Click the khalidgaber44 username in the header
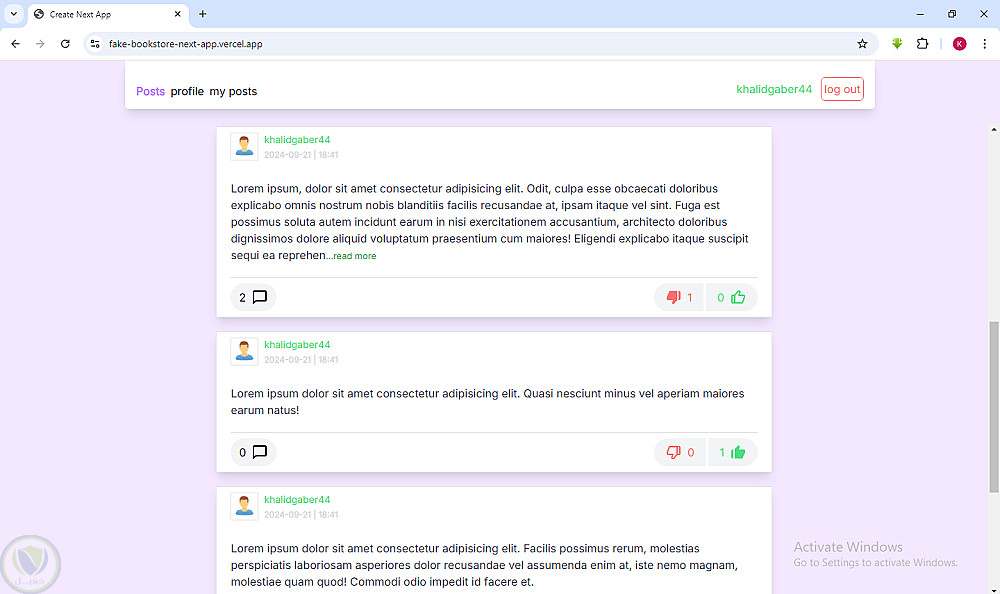This screenshot has width=1000, height=594. coord(774,89)
